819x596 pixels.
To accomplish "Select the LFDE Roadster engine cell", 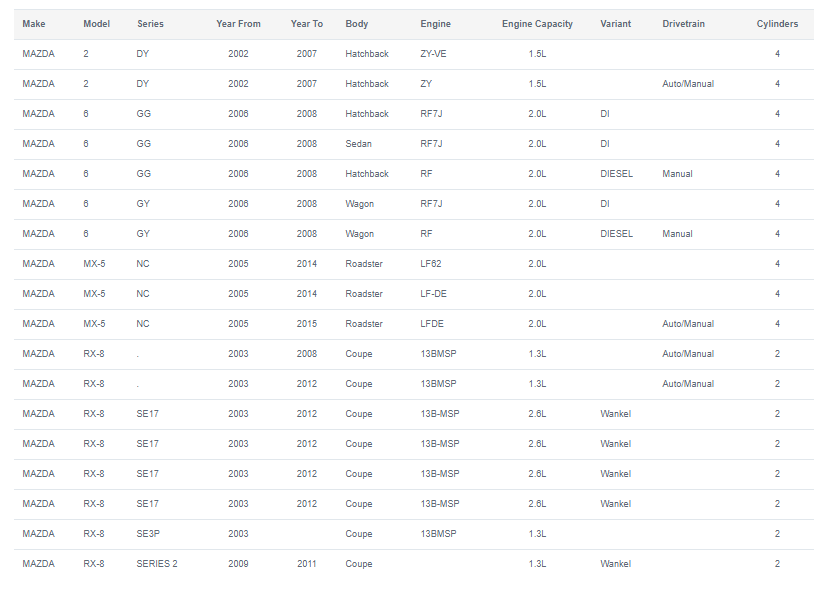I will [x=432, y=324].
